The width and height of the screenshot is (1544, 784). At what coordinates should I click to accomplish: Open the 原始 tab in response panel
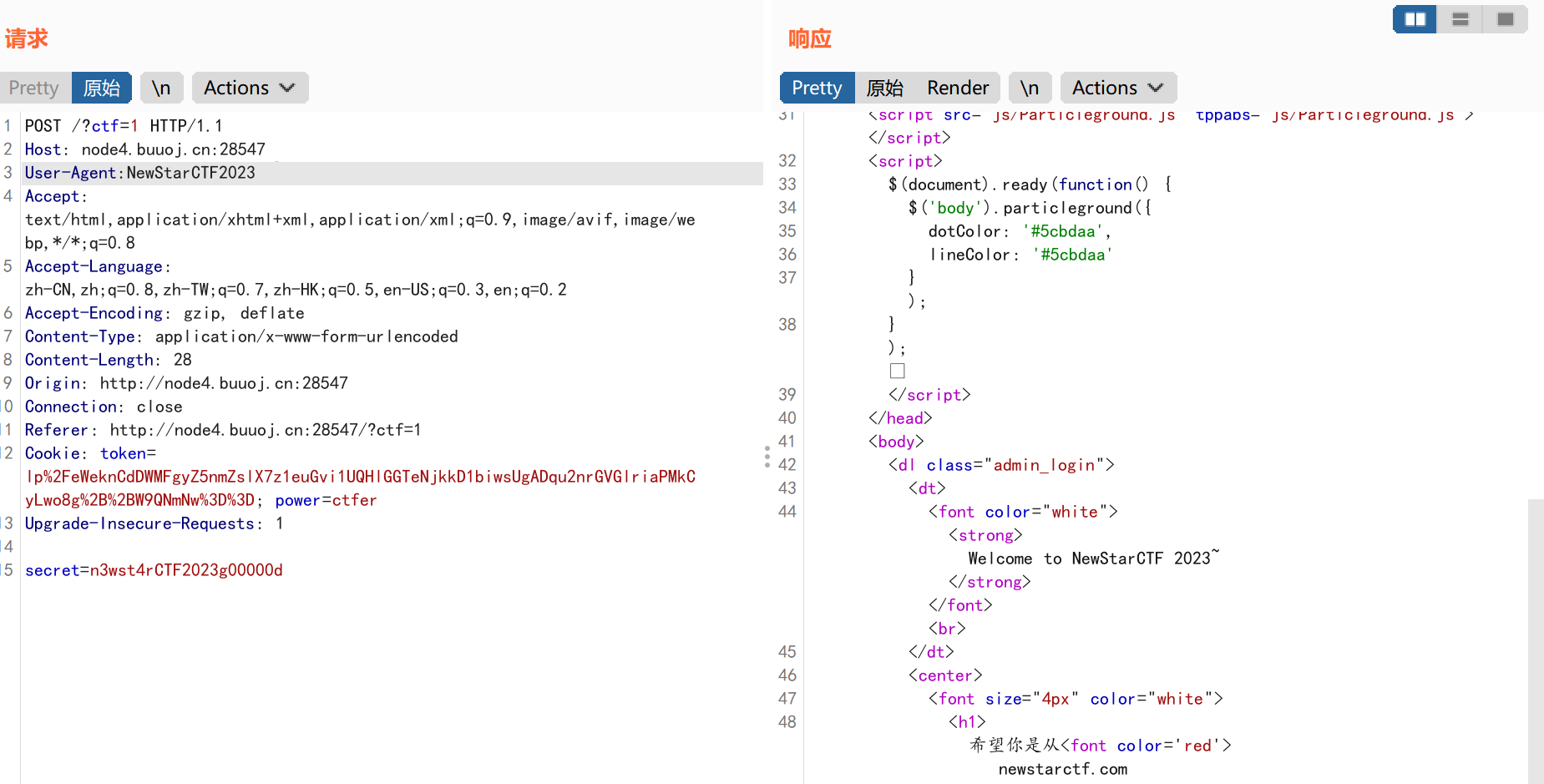pyautogui.click(x=885, y=88)
